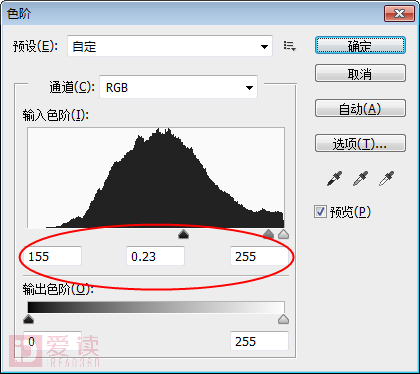Select the black point eyedropper
The width and height of the screenshot is (420, 374).
pyautogui.click(x=335, y=178)
